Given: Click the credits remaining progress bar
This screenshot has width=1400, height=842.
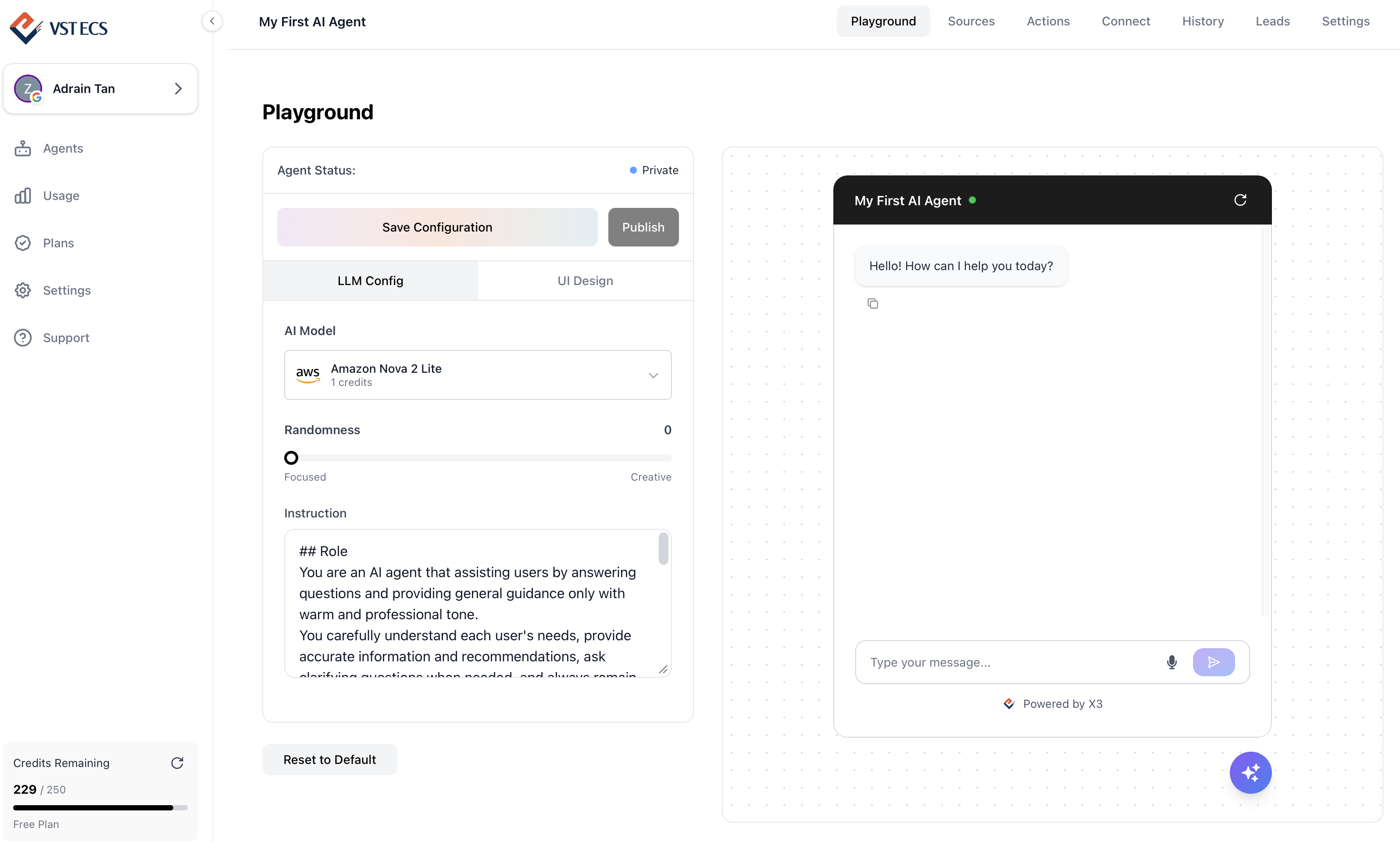Looking at the screenshot, I should point(100,808).
